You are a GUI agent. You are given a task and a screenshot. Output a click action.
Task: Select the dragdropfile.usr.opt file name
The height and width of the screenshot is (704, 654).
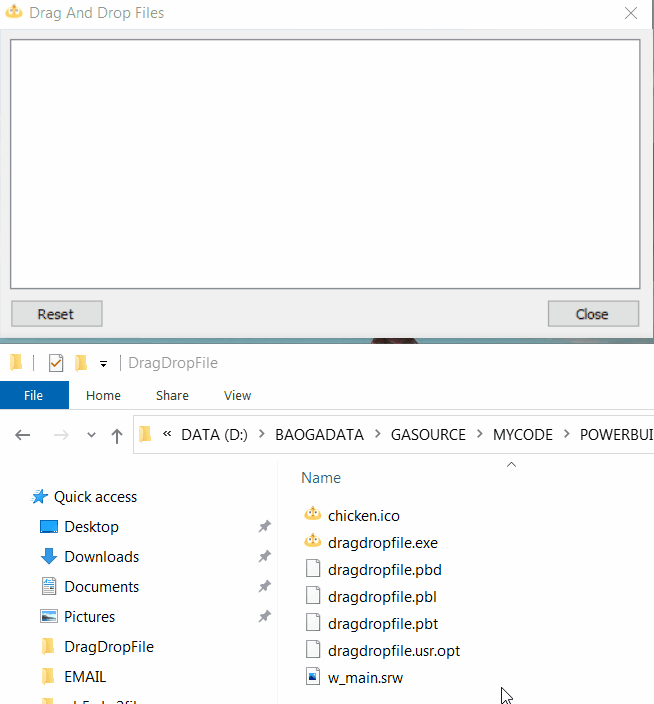(x=394, y=651)
